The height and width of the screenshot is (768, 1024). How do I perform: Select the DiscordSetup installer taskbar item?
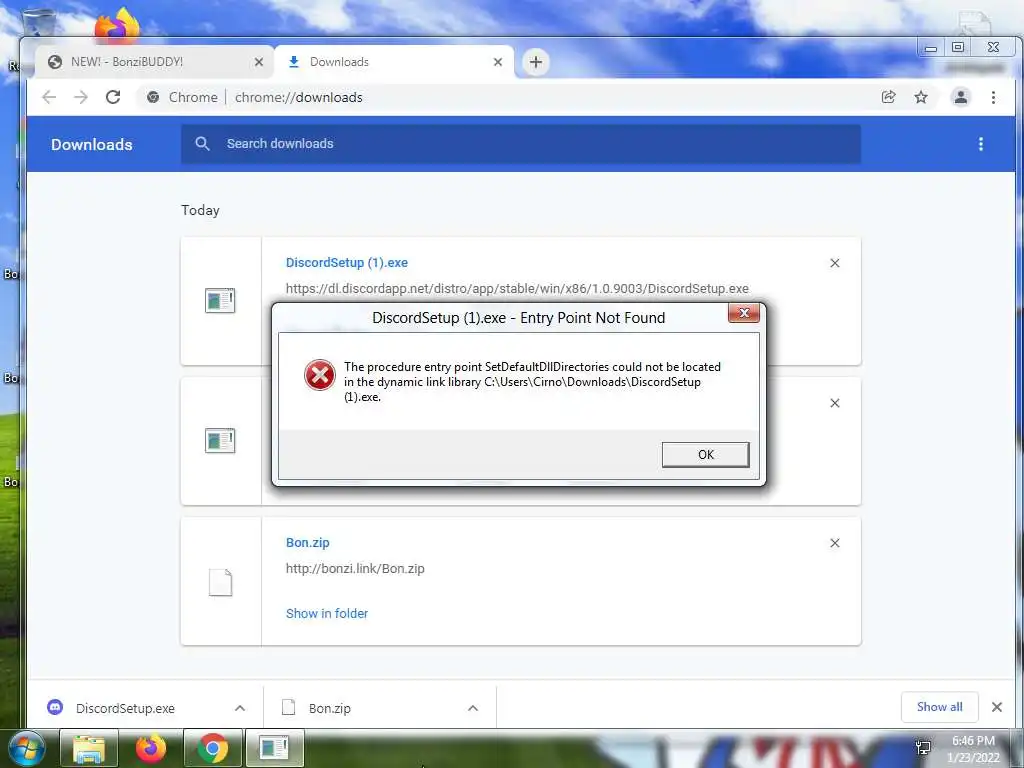pyautogui.click(x=274, y=748)
